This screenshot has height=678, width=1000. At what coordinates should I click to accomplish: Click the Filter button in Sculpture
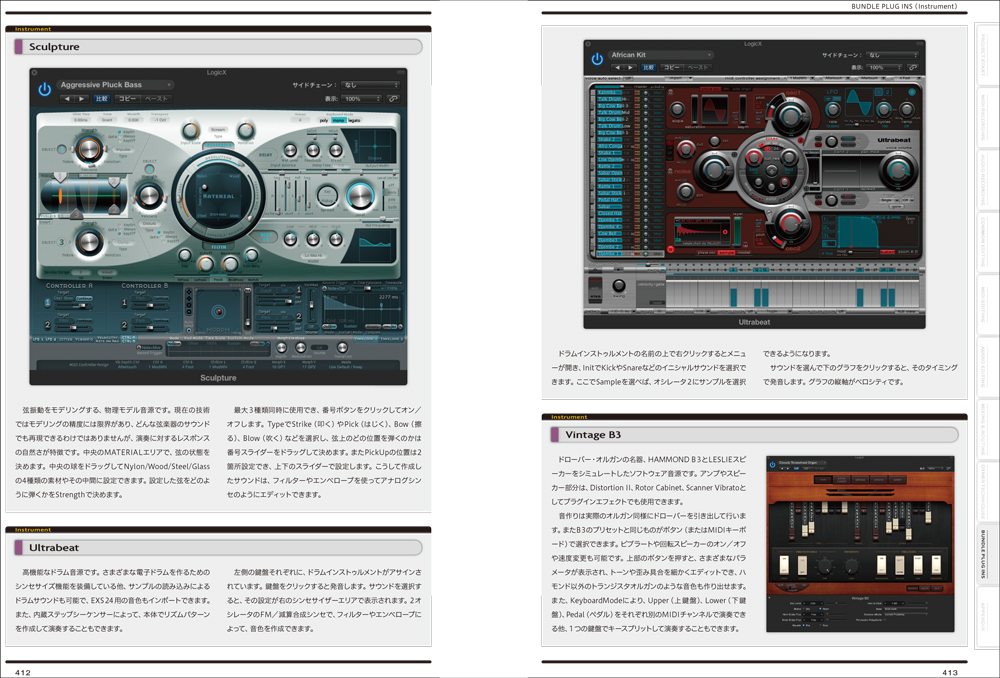(x=218, y=246)
